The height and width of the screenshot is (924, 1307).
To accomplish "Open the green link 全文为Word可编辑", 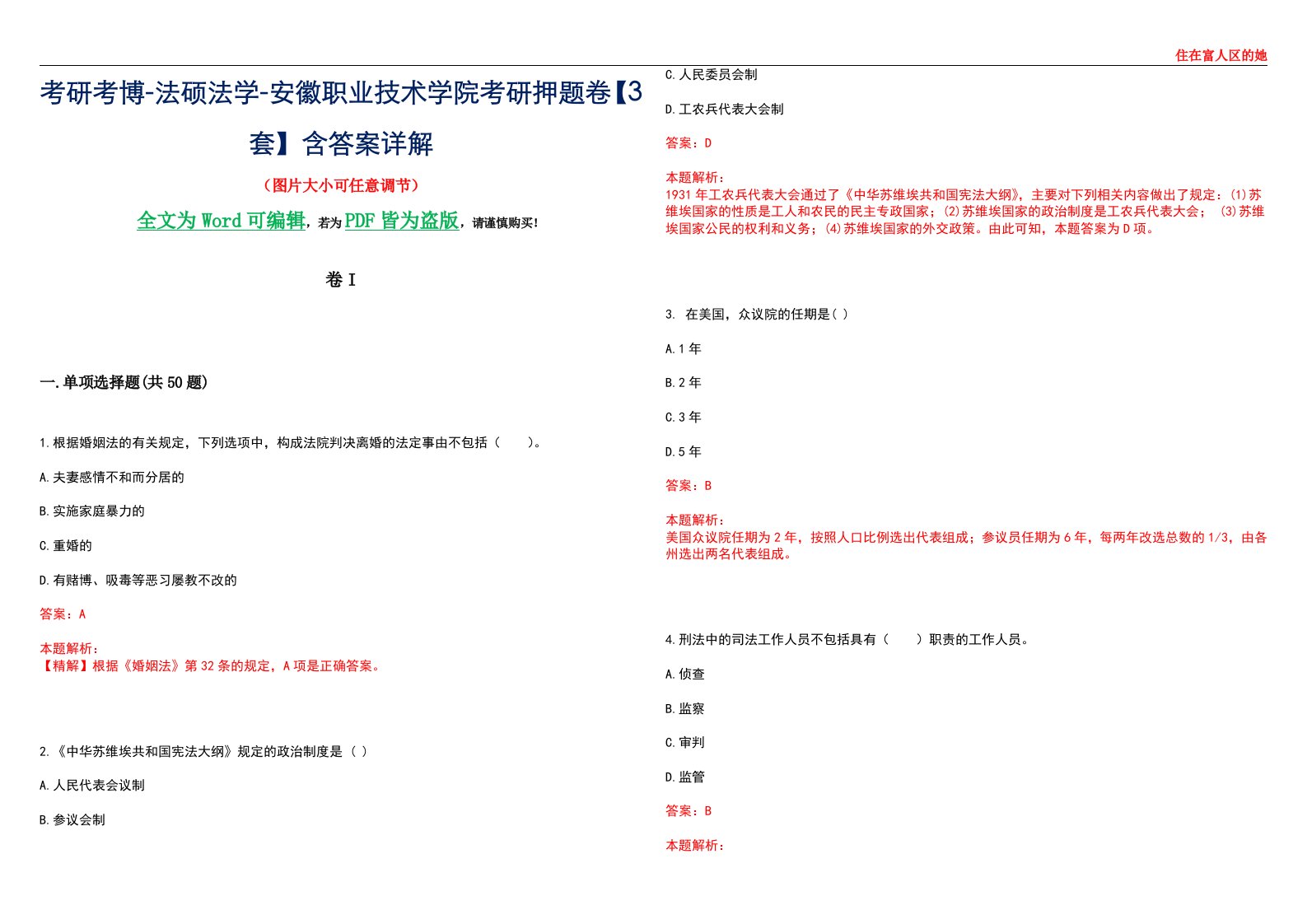I will tap(221, 221).
